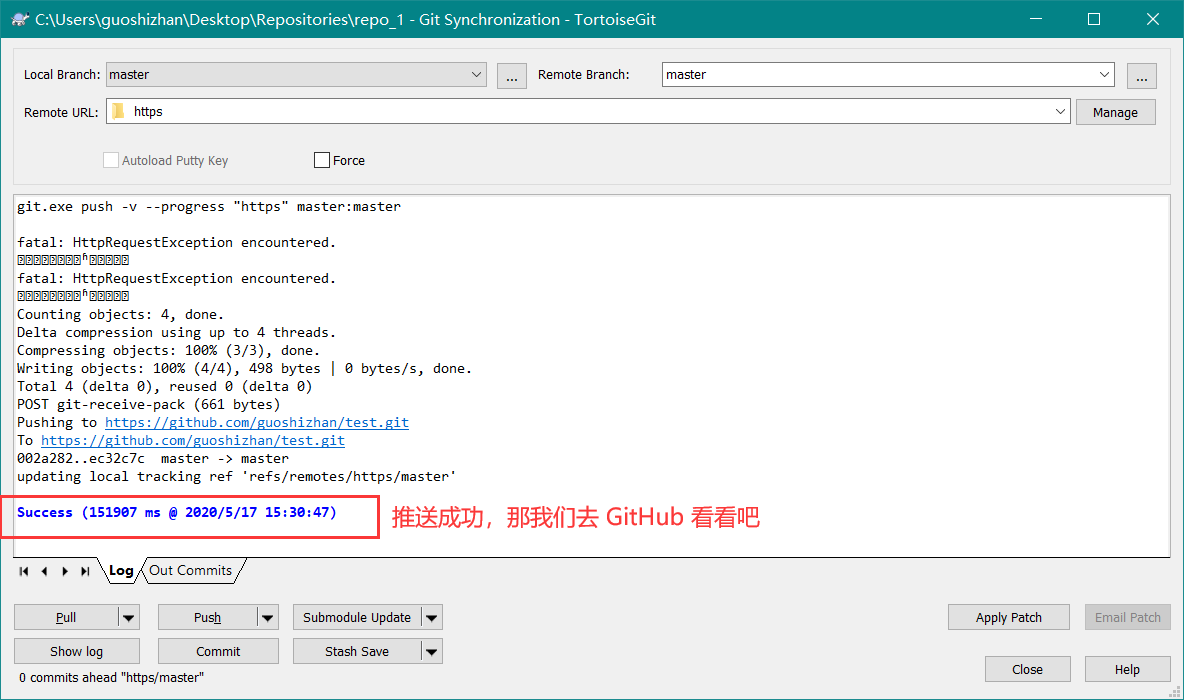Open local branch browse ellipsis button
1184x700 pixels.
point(511,76)
